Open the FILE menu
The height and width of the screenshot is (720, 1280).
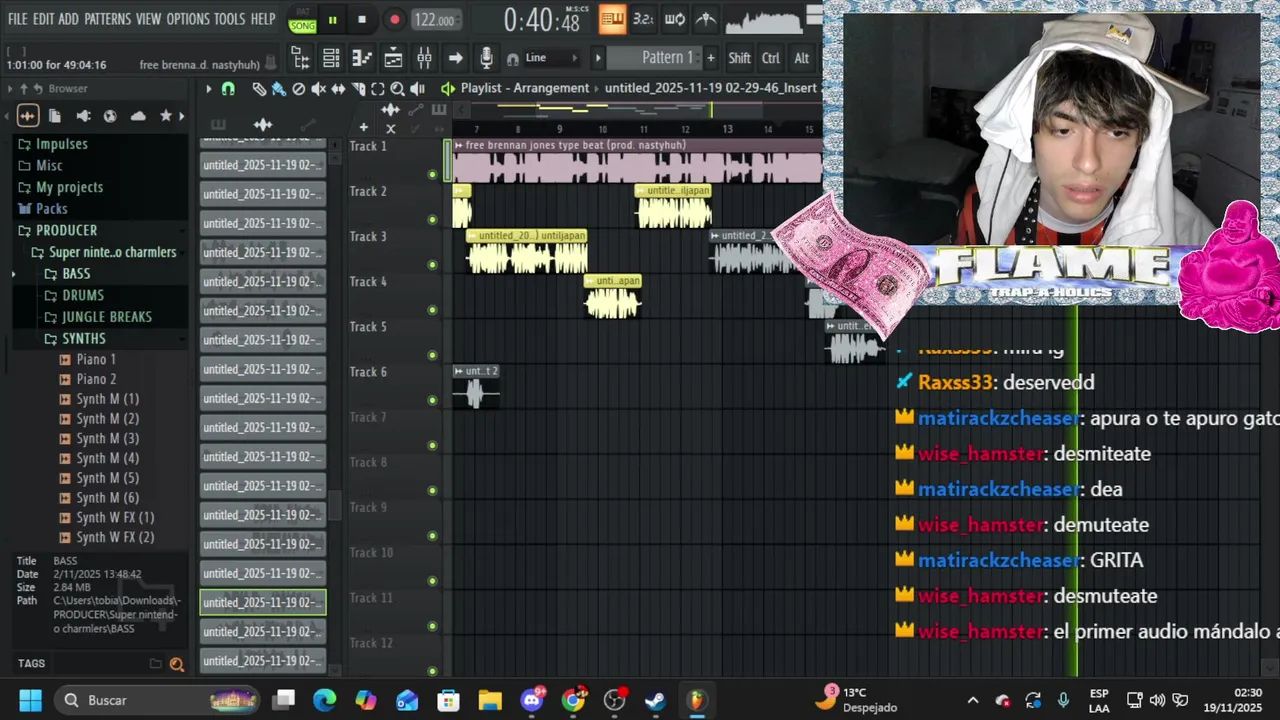17,19
